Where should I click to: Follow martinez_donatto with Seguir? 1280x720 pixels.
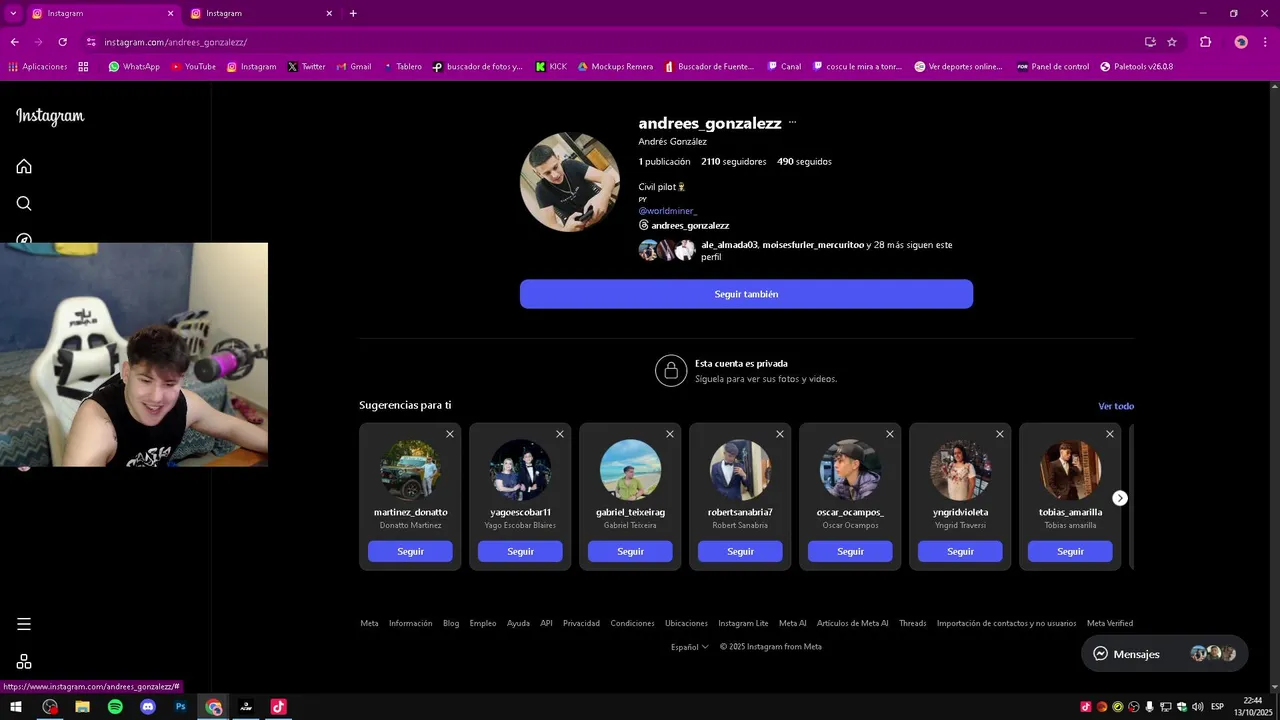[x=410, y=551]
